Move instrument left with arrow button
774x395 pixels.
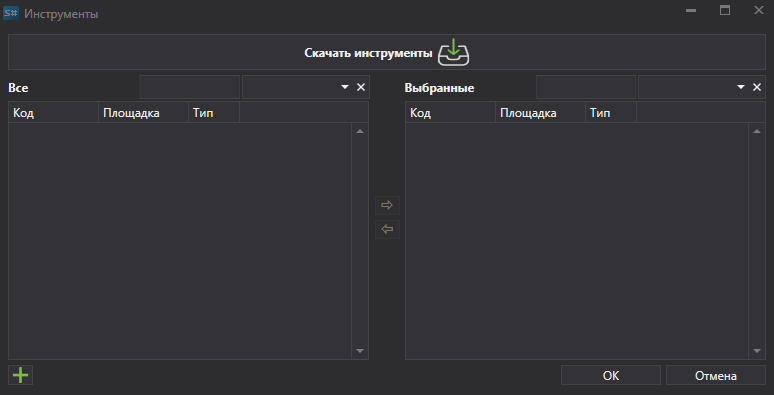[387, 229]
